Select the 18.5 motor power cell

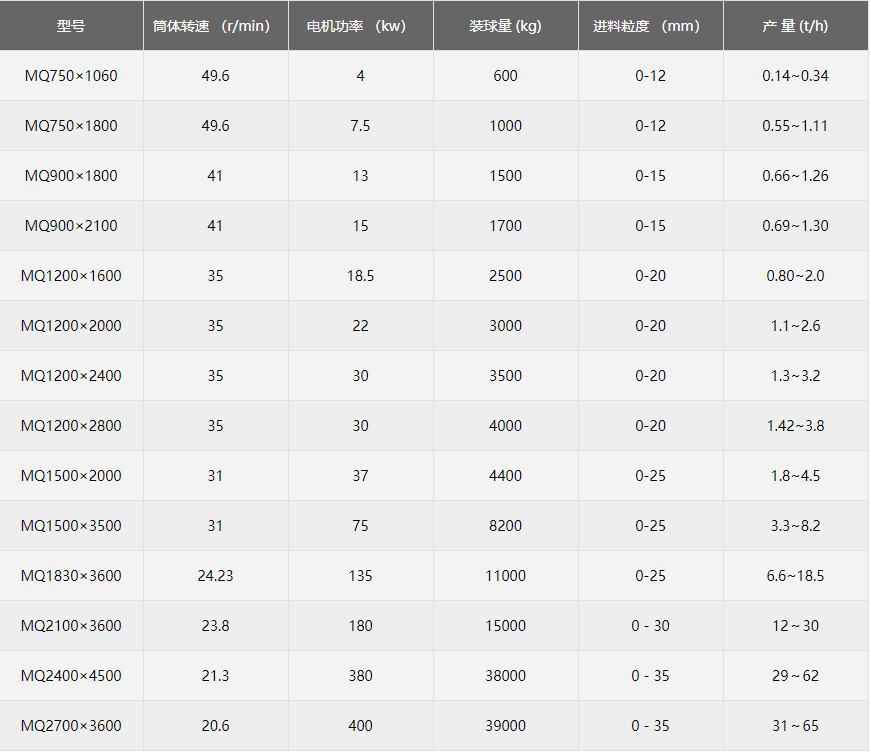(x=360, y=276)
